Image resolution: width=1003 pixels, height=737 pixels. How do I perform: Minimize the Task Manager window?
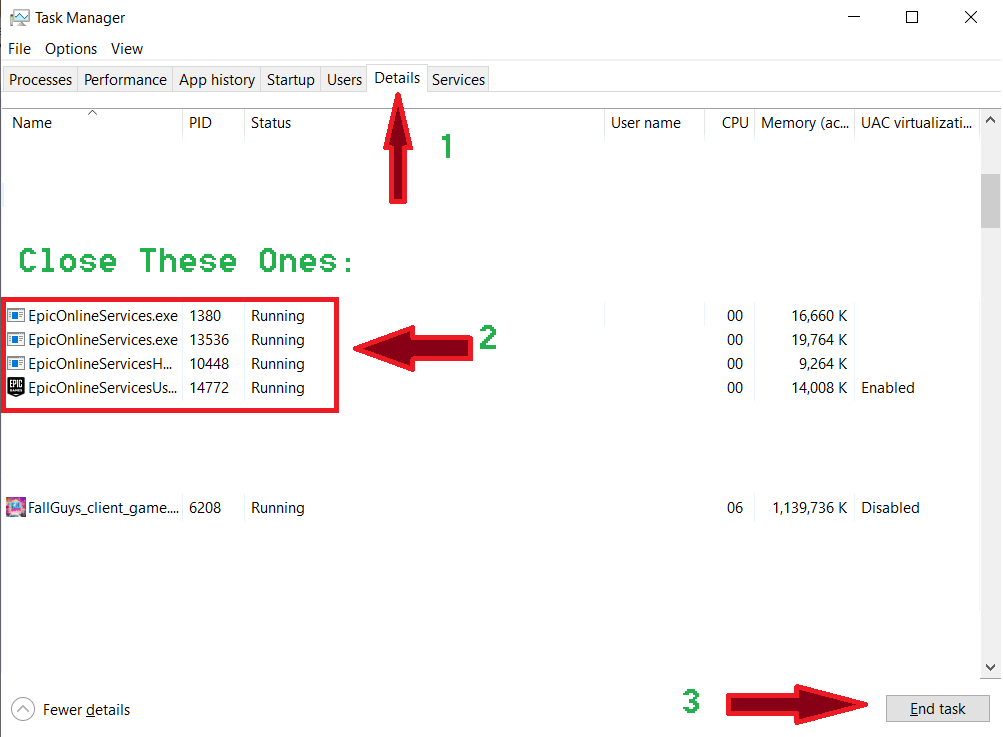(853, 17)
